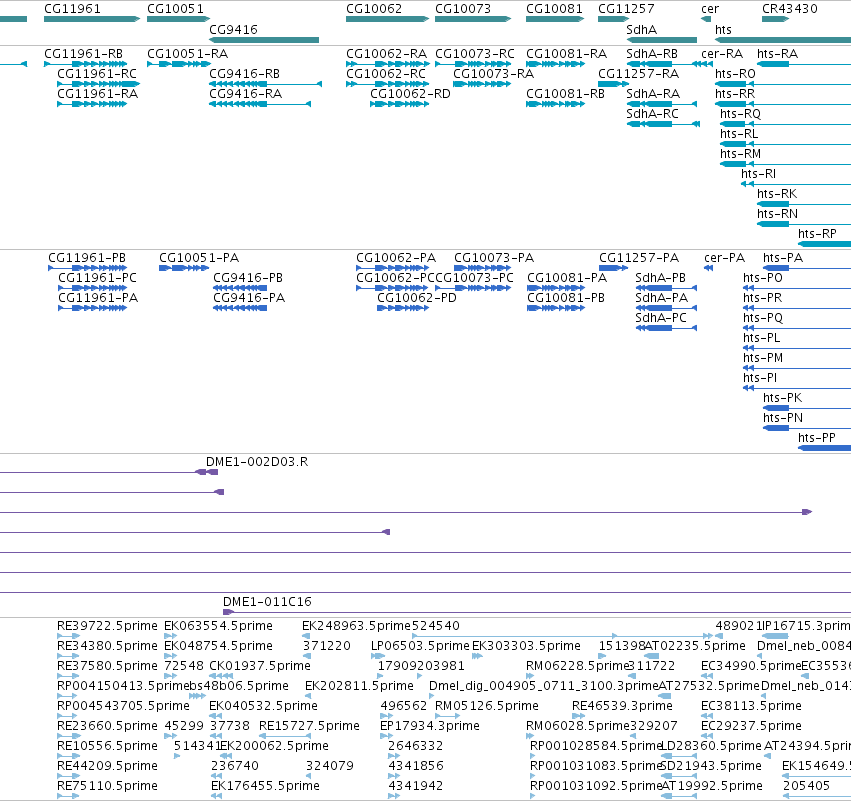Viewport: 851px width, 801px height.
Task: Open the CG11257 gene label
Action: [x=626, y=9]
